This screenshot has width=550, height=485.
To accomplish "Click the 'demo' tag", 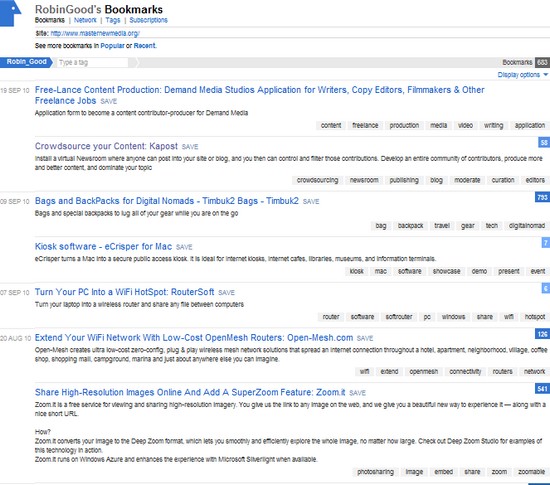I will point(479,271).
